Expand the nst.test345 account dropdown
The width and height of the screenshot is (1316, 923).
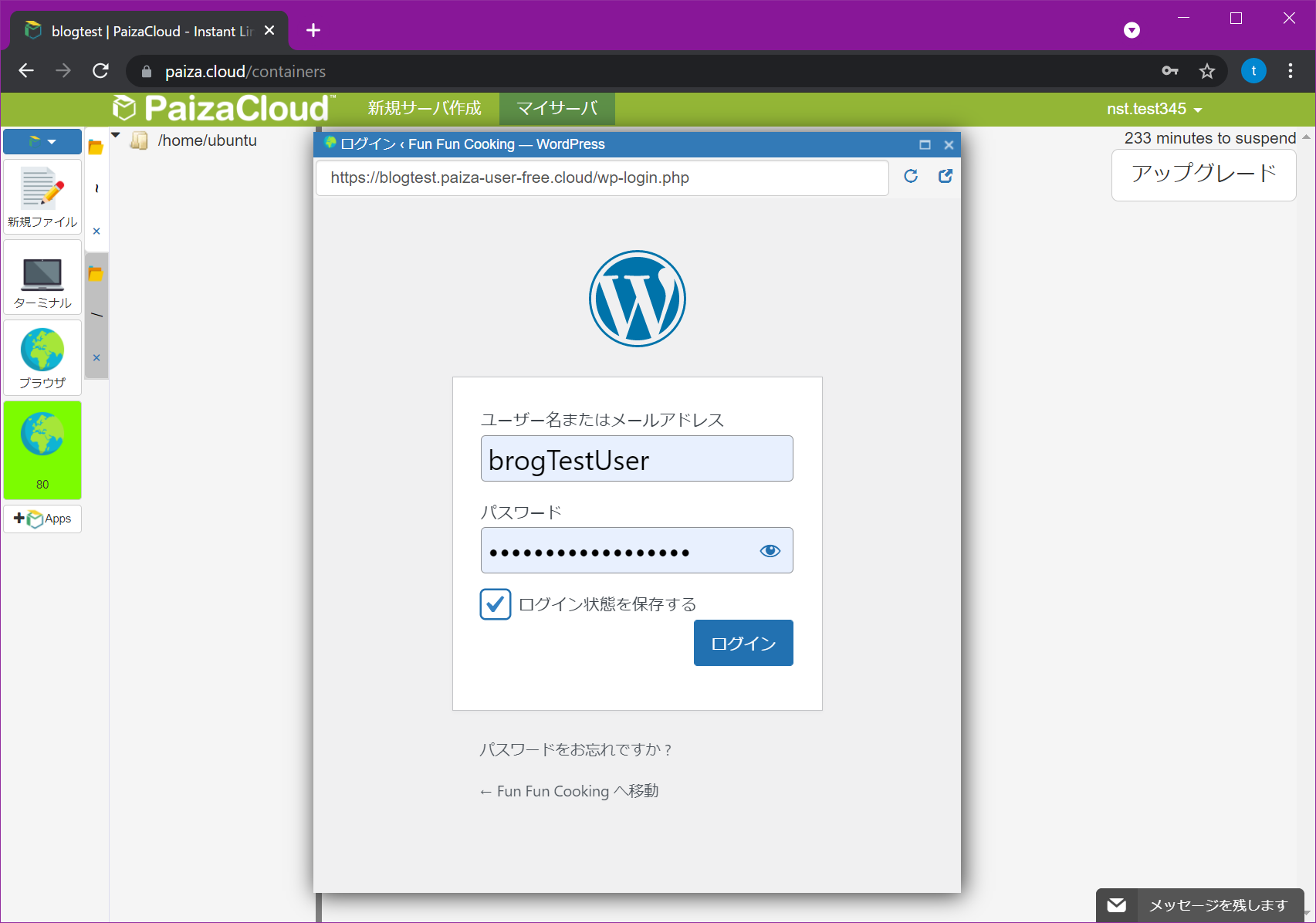pyautogui.click(x=1155, y=110)
